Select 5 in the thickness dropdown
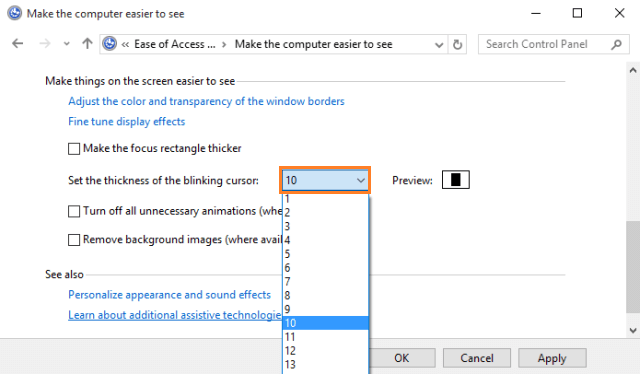 pos(325,254)
